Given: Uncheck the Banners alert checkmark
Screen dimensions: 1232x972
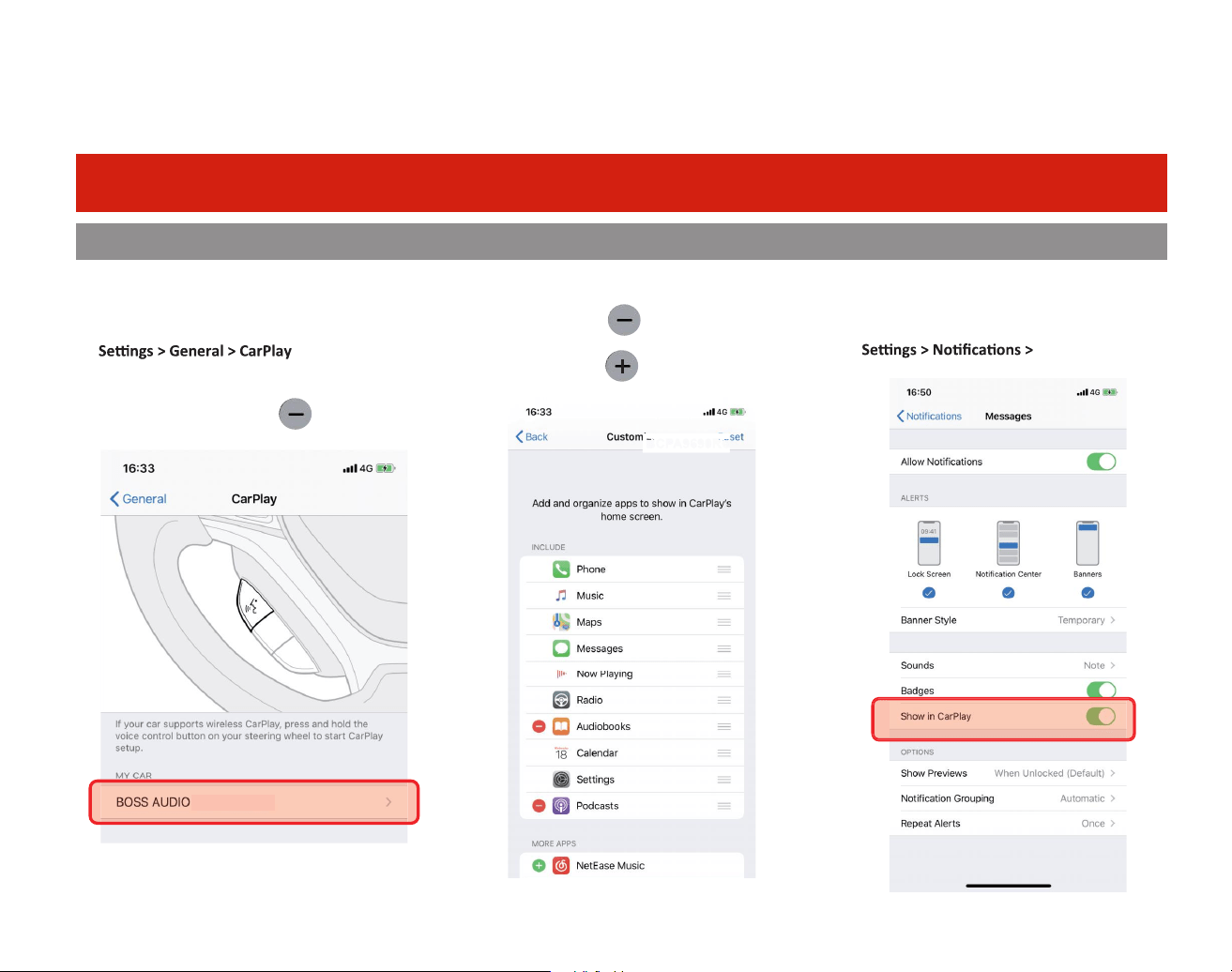Looking at the screenshot, I should (x=1088, y=593).
